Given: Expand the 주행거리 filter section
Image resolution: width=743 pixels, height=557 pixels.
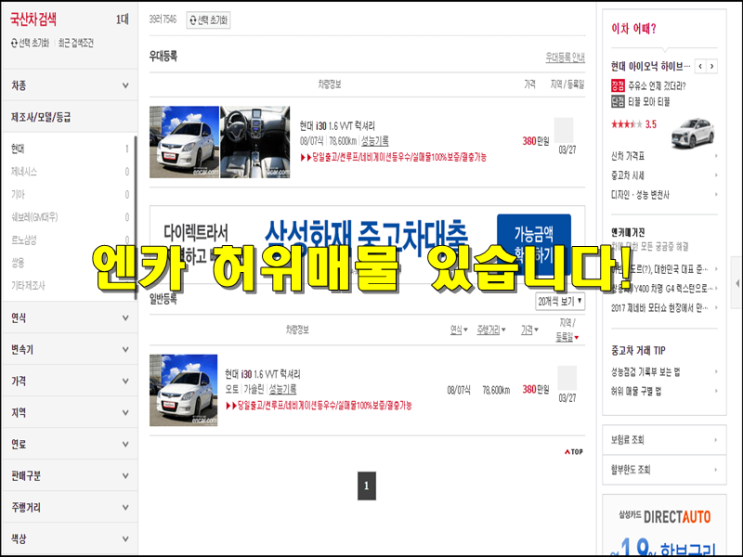Looking at the screenshot, I should (x=70, y=507).
